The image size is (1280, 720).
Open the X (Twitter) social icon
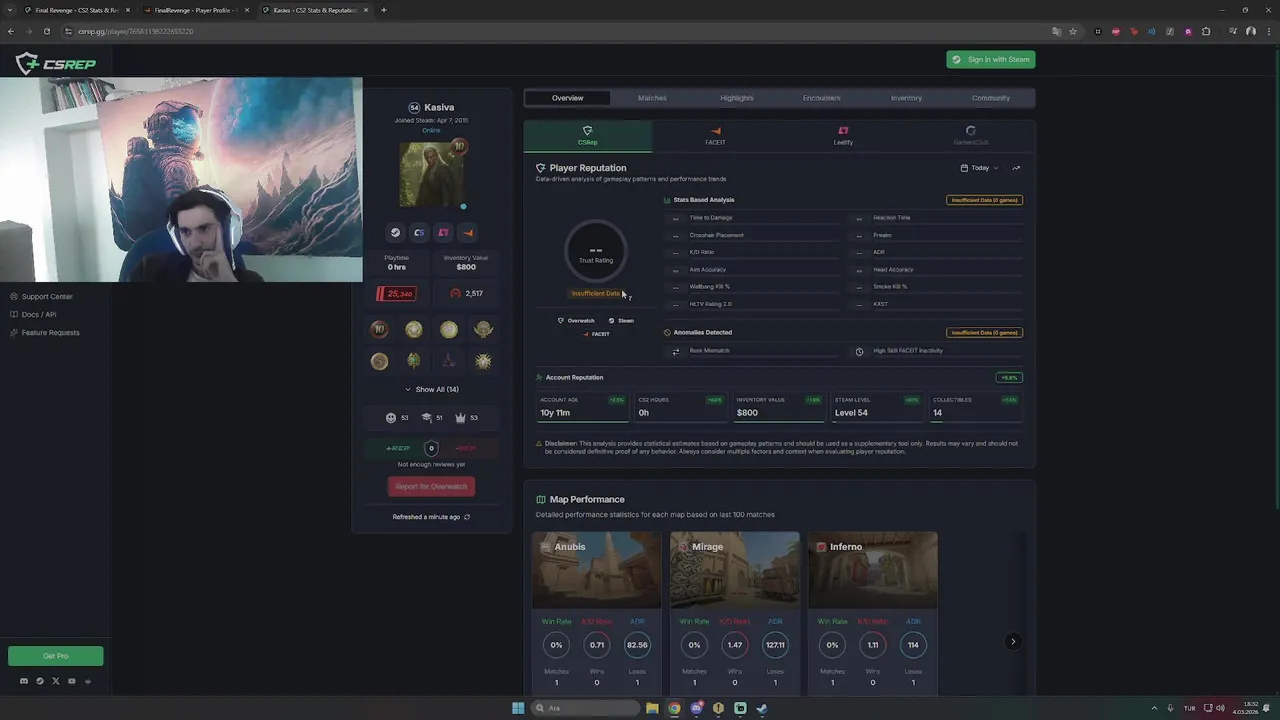click(56, 681)
